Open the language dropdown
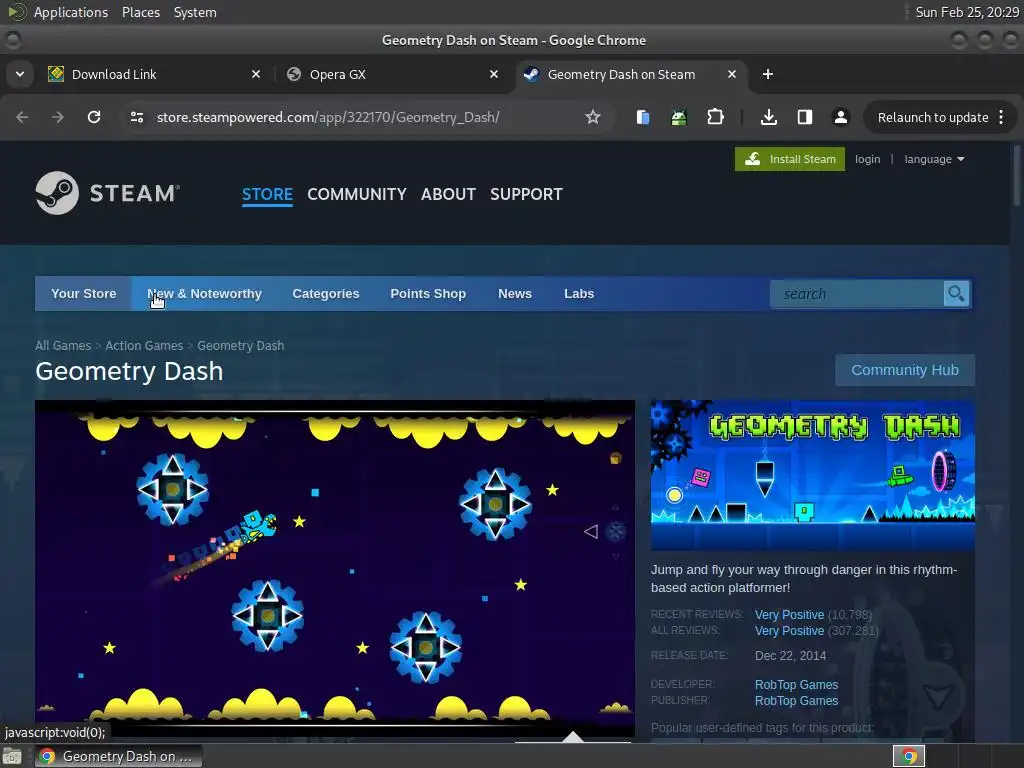The height and width of the screenshot is (768, 1024). click(934, 159)
